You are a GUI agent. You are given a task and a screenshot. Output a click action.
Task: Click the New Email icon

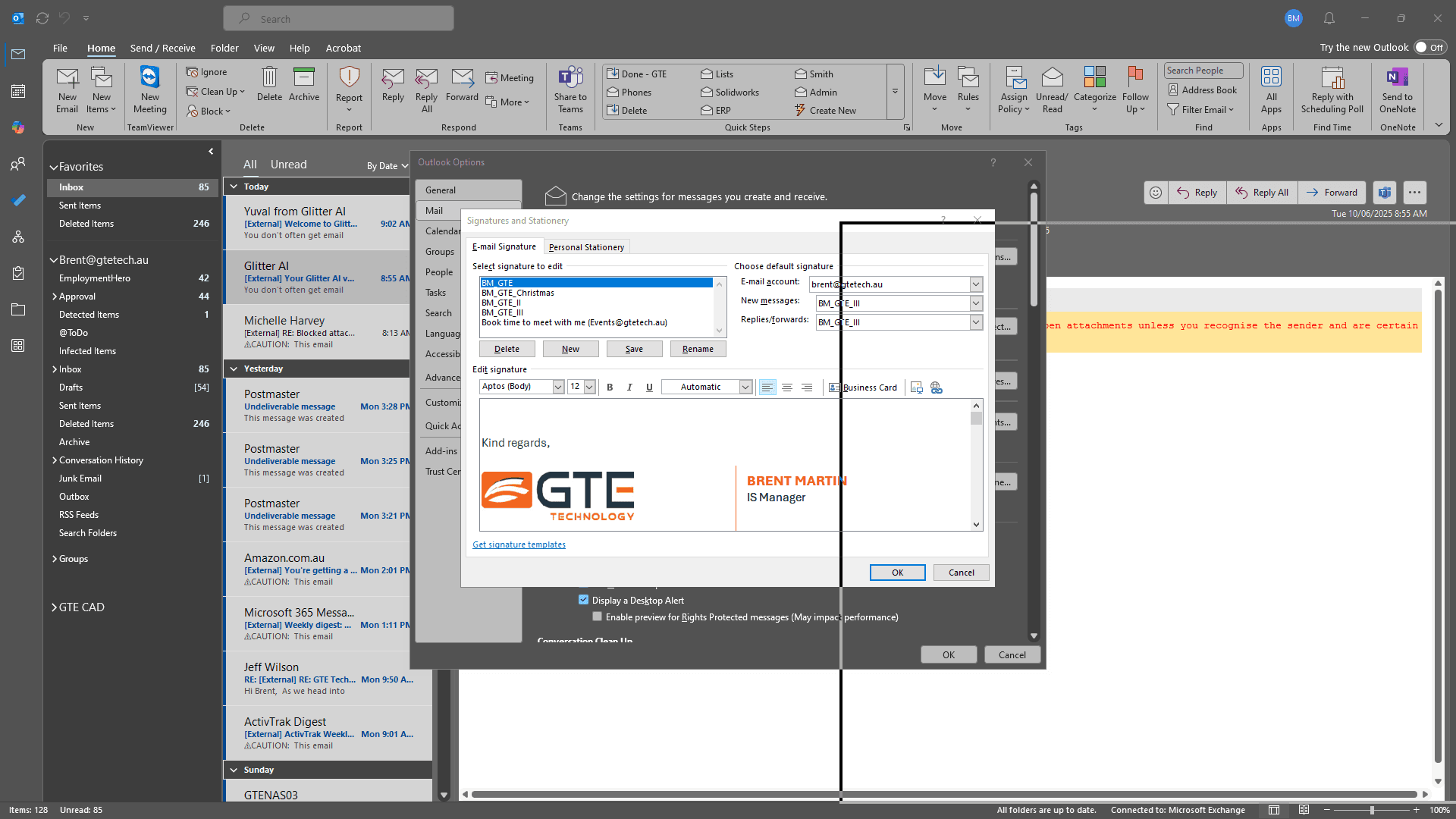67,89
